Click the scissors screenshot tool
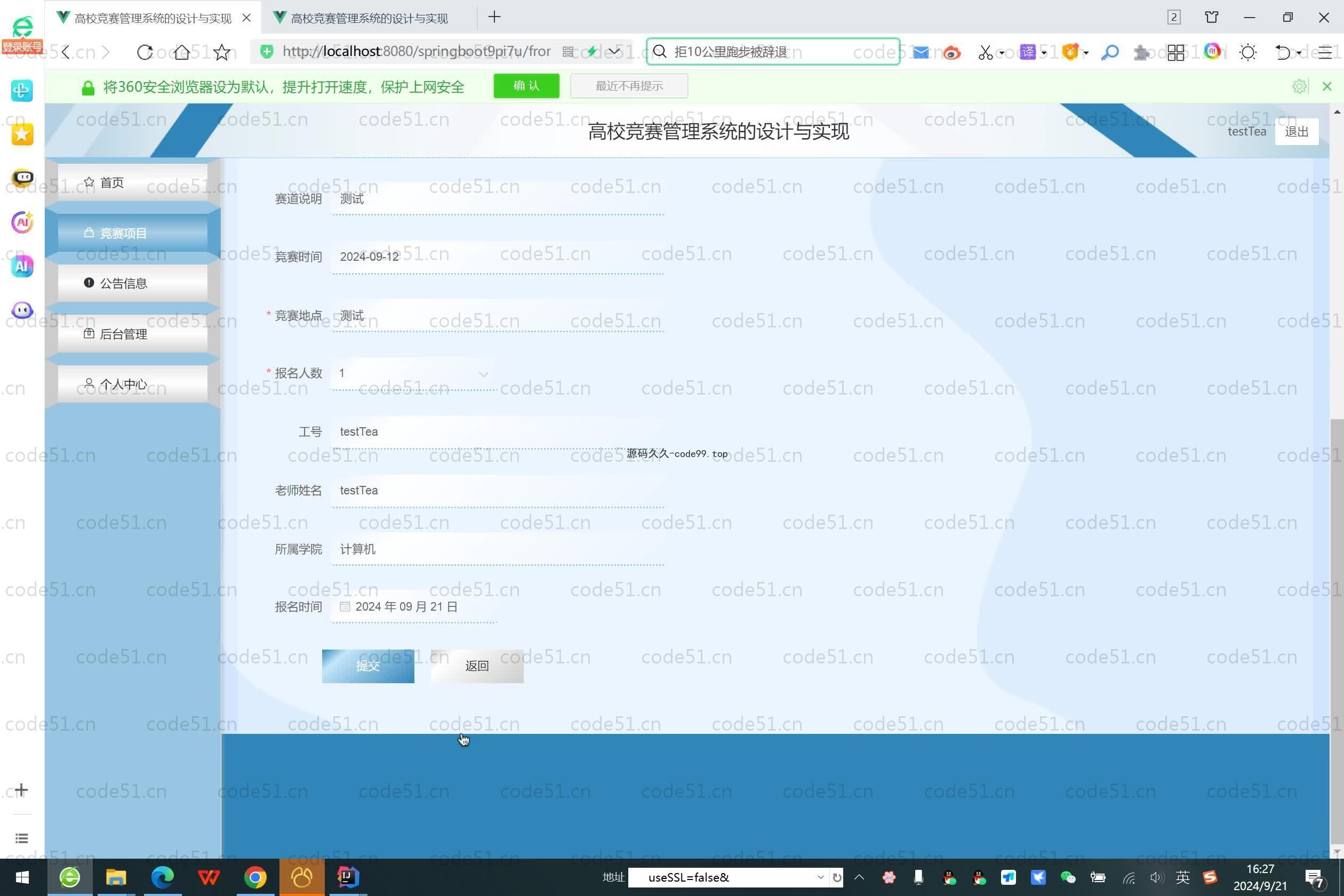 (985, 53)
